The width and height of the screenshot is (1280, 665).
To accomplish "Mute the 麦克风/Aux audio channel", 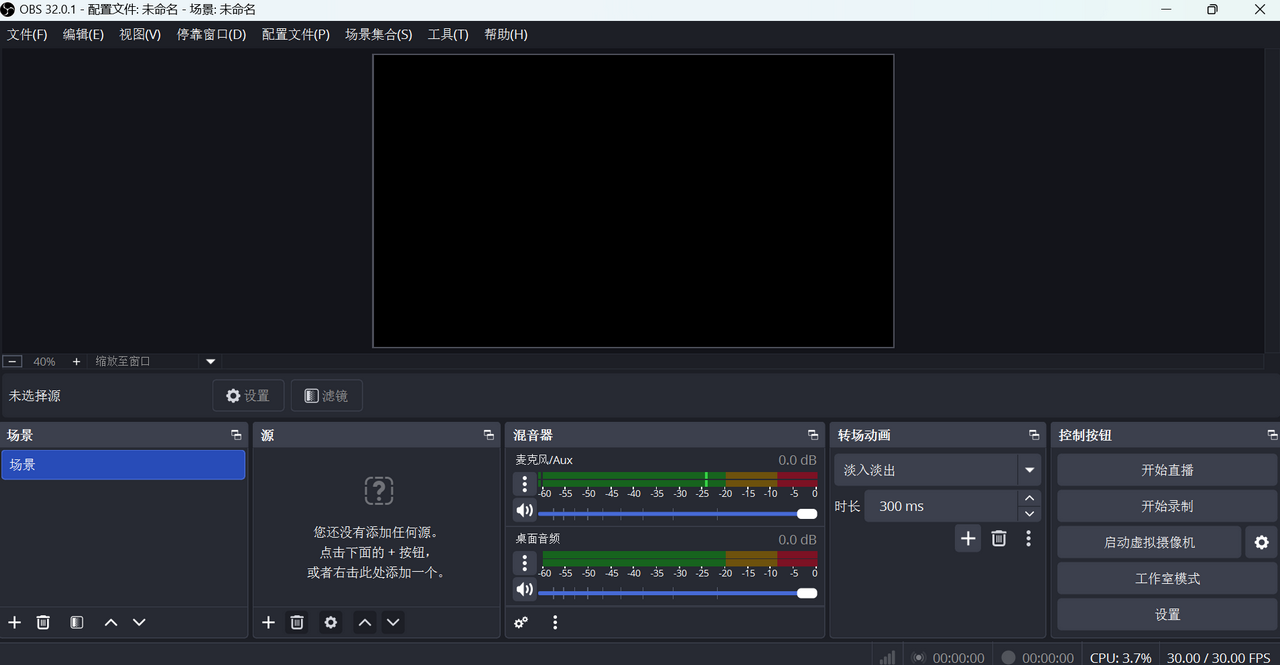I will coord(524,510).
